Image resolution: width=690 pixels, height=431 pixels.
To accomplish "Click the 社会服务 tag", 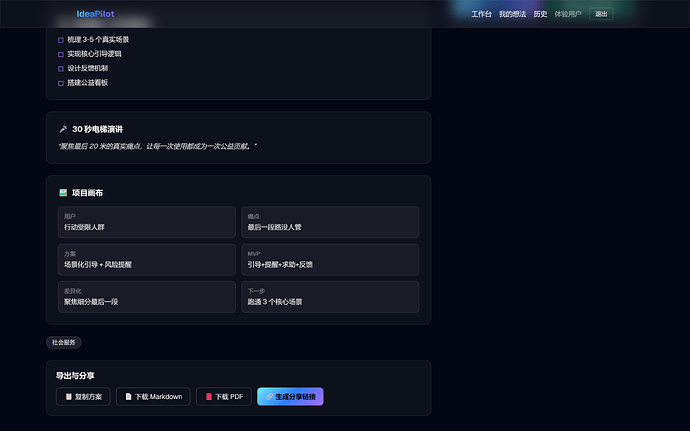I will pyautogui.click(x=64, y=342).
